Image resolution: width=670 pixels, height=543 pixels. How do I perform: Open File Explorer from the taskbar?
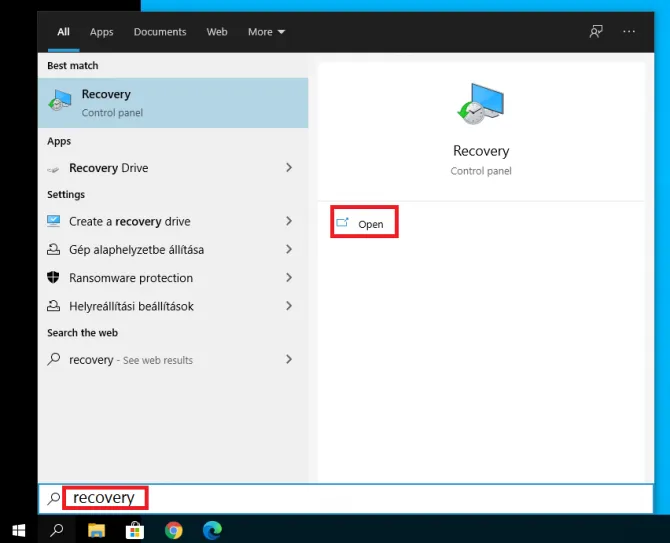click(x=96, y=530)
